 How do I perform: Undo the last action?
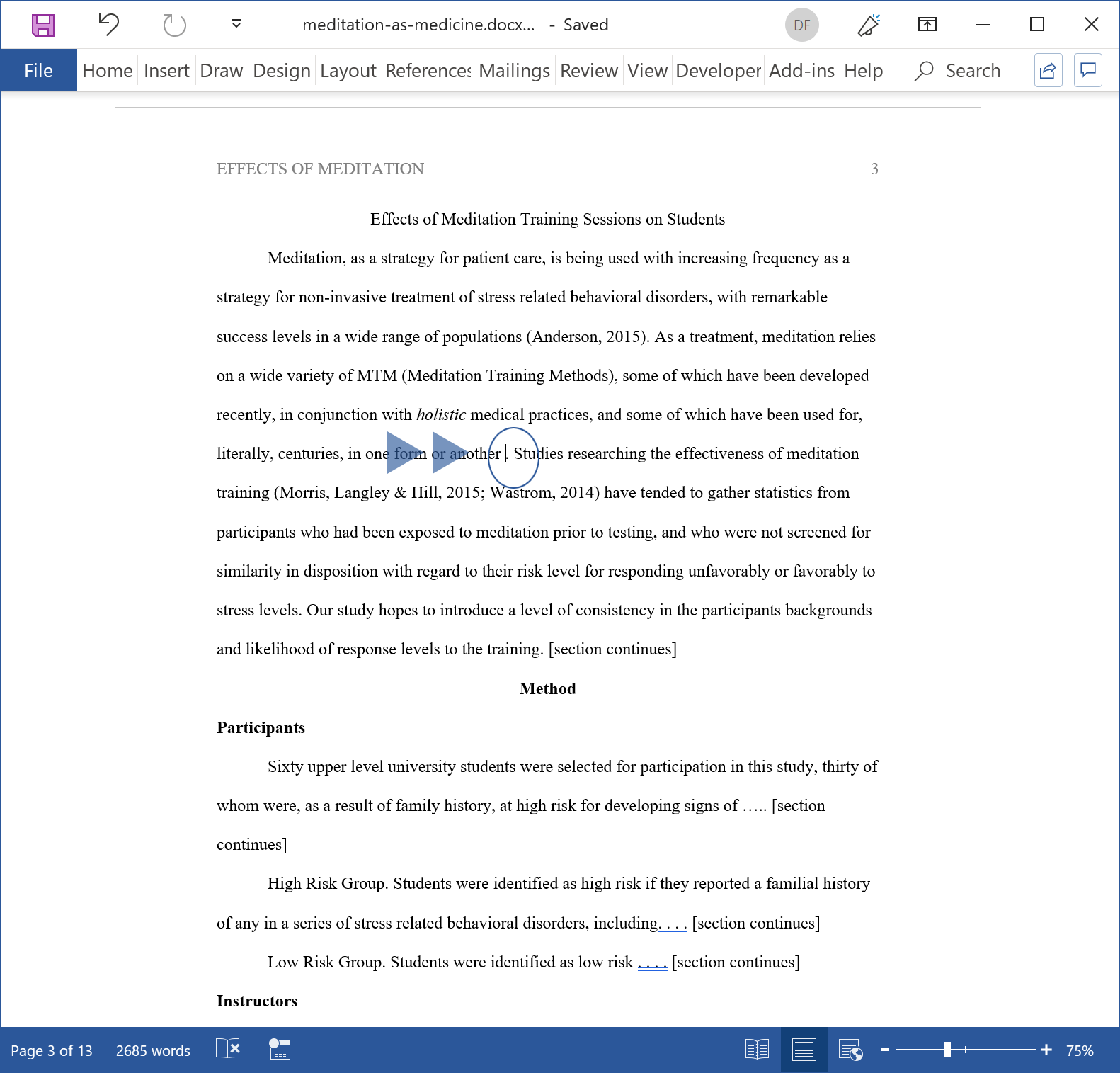pos(108,25)
